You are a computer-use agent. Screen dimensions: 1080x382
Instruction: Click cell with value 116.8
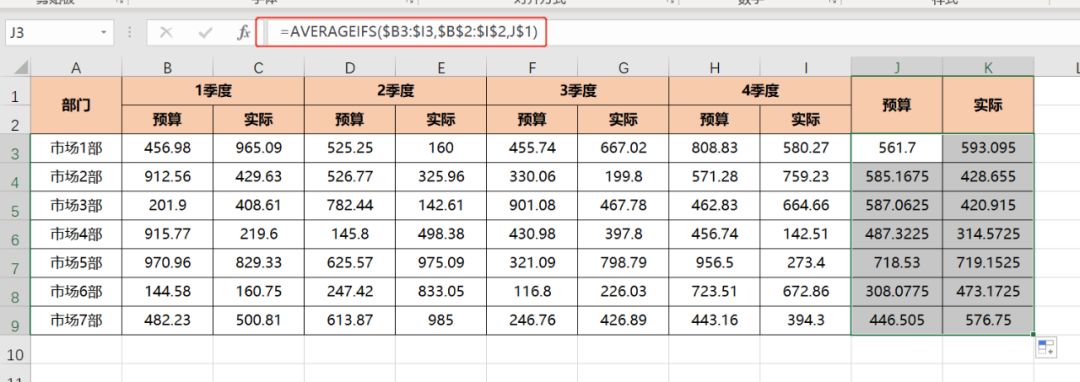[532, 292]
